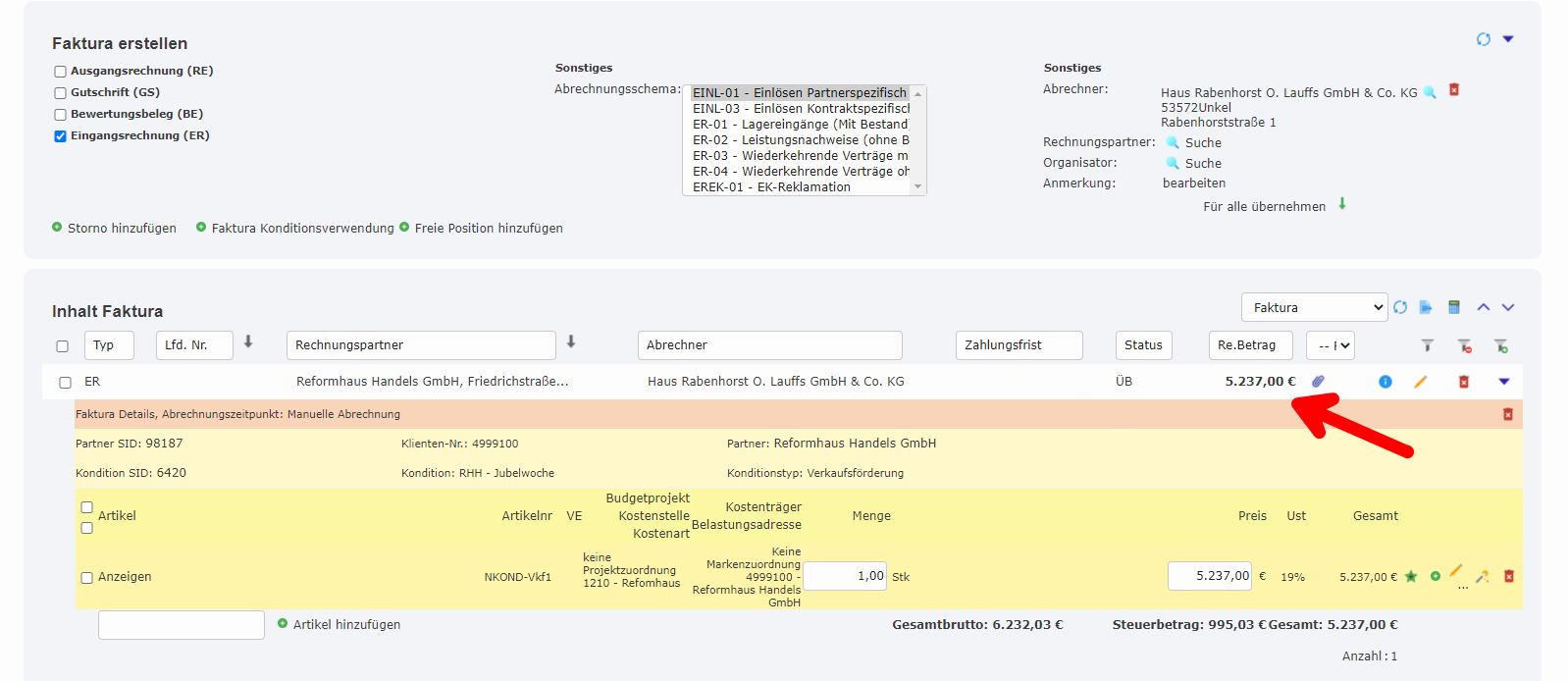
Task: Tick the Bewertungsbeleg (BE) checkbox
Action: [60, 115]
